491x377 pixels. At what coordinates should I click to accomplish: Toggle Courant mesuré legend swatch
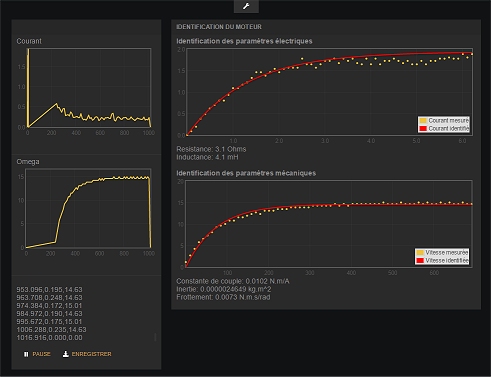[x=423, y=120]
